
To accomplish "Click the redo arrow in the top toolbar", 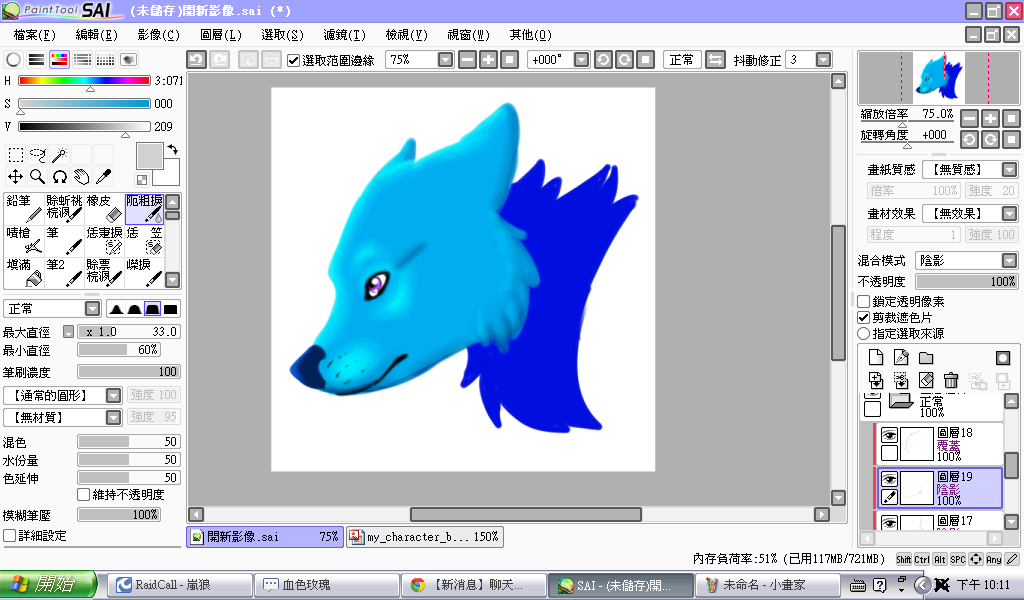I will 220,59.
